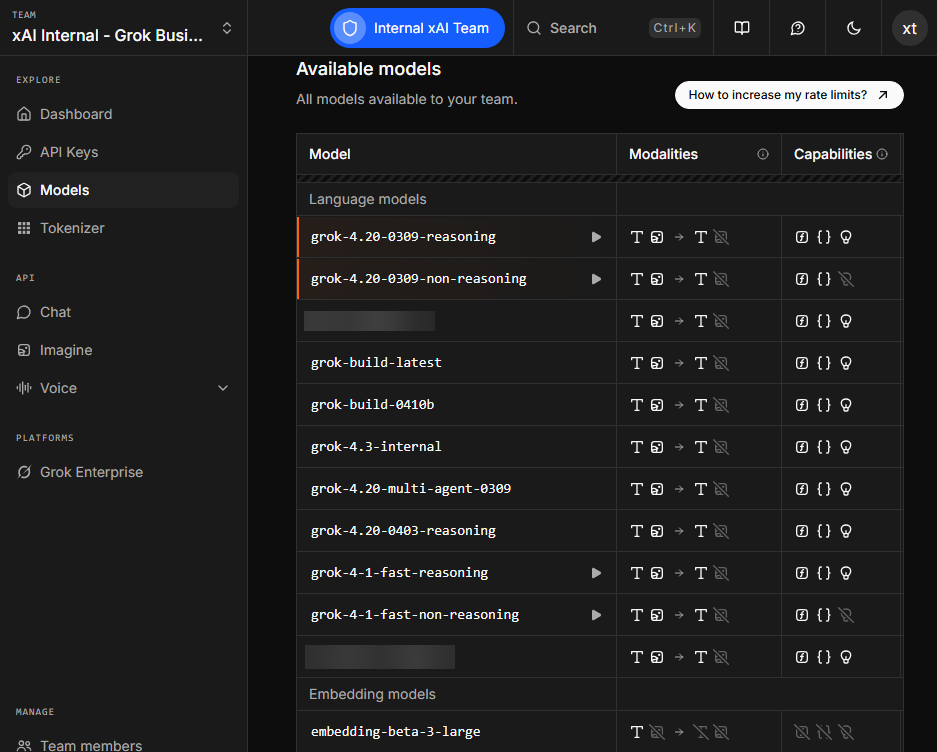Click text output icon for grok-build-latest
Image resolution: width=937 pixels, height=752 pixels.
[701, 363]
